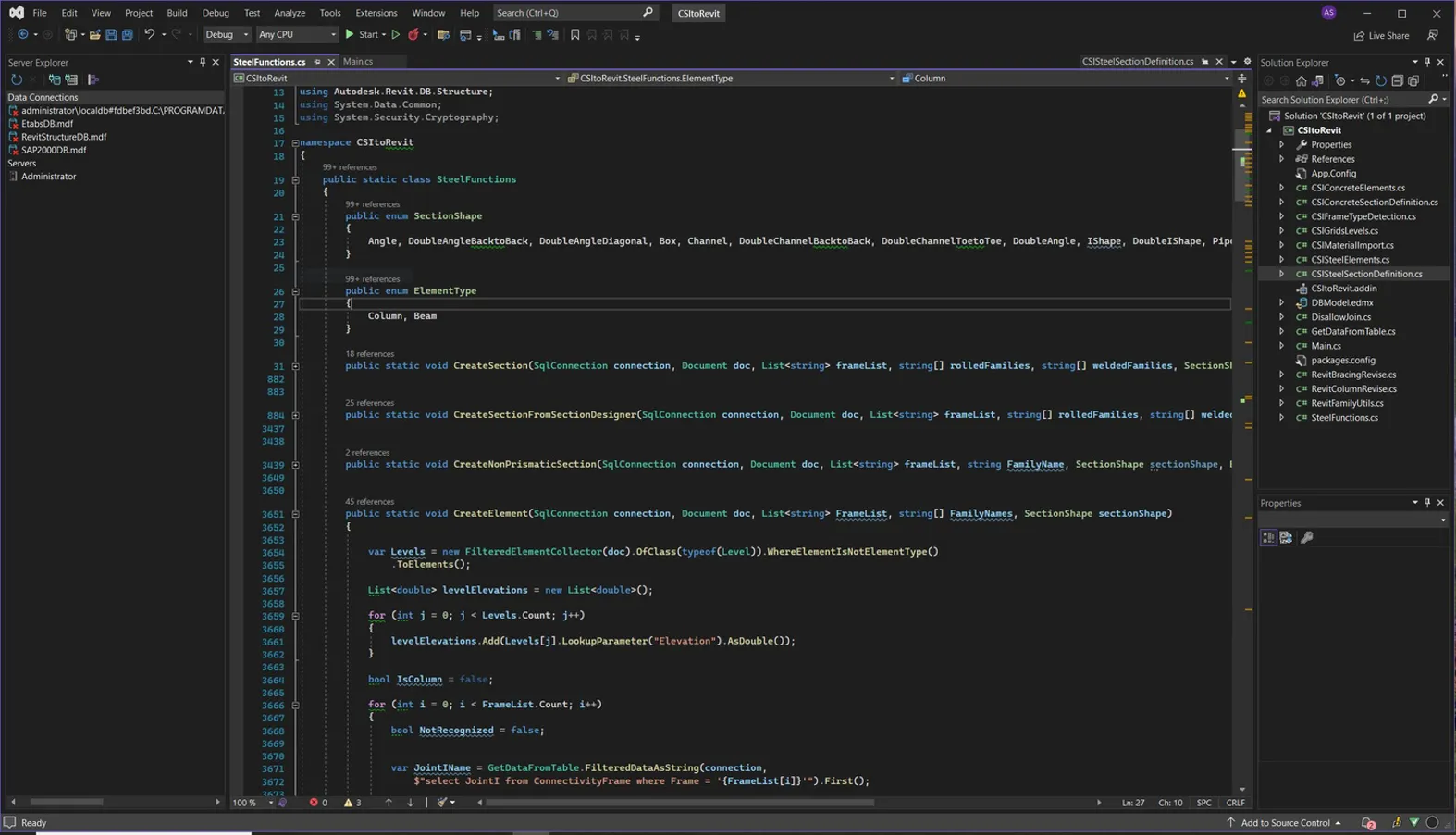Click Pending Changes Filter clock icon

coord(1340,81)
